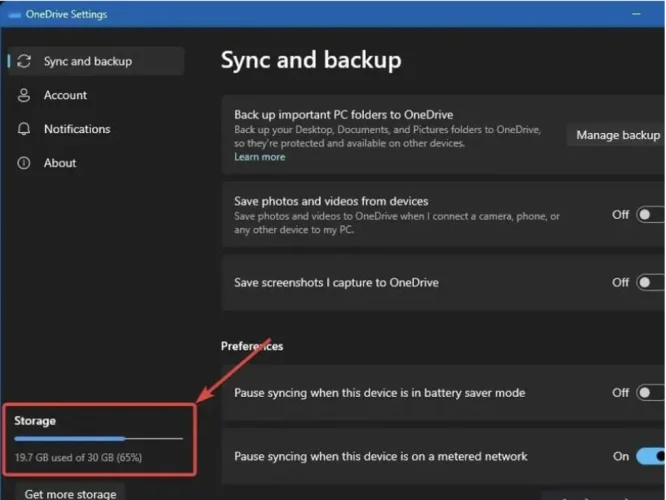666x500 pixels.
Task: Click the sync arrows icon in sidebar
Action: [25, 61]
